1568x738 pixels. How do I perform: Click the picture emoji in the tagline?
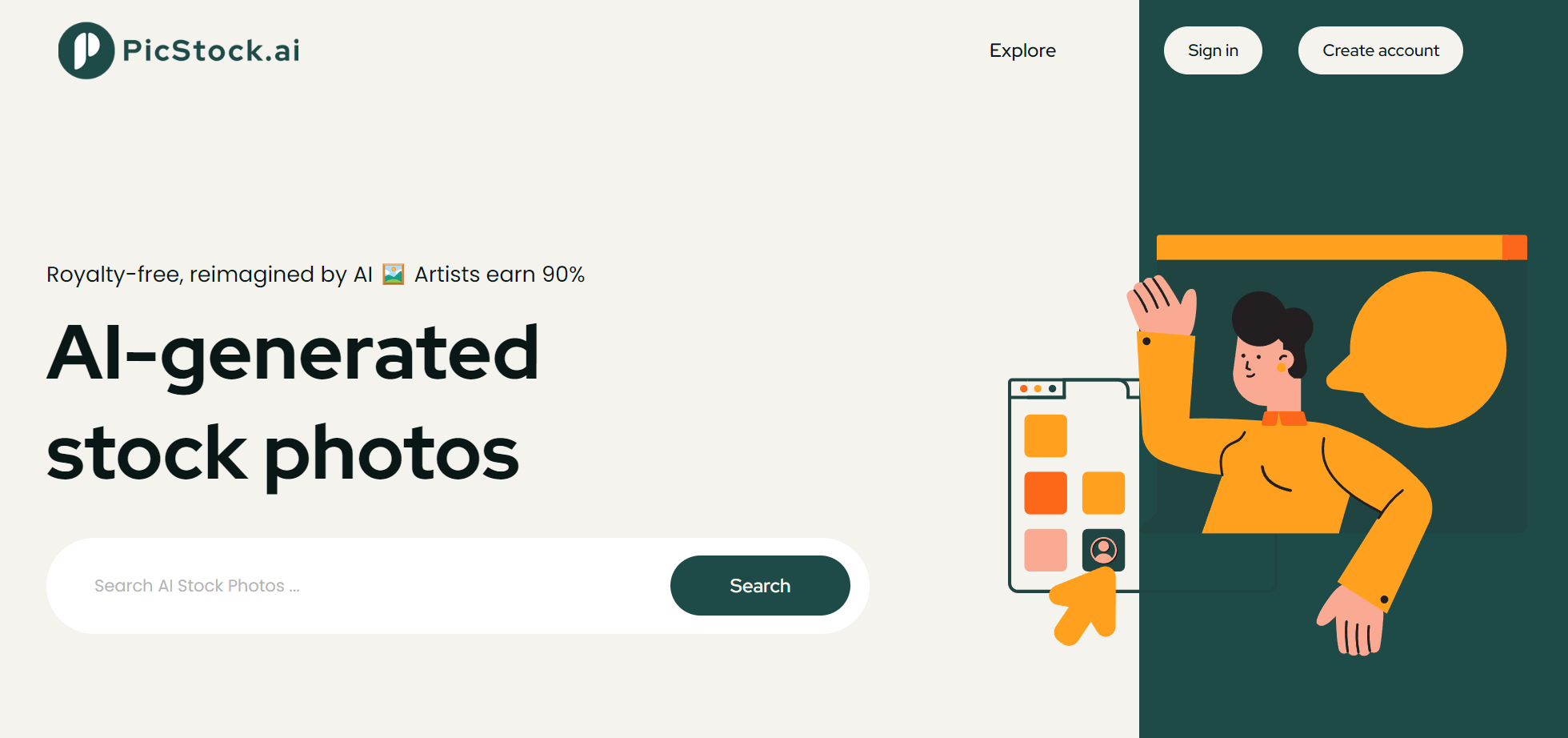tap(394, 275)
